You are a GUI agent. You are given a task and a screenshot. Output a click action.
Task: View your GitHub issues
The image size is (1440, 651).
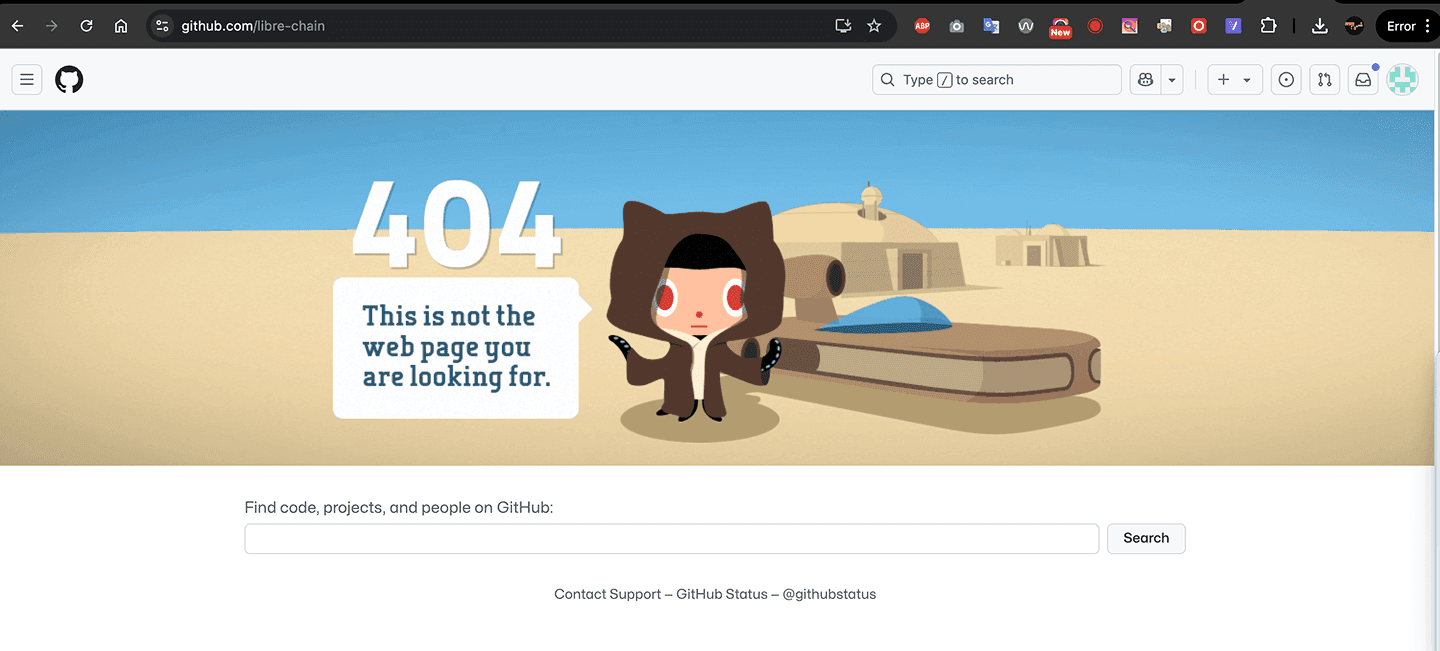tap(1286, 79)
